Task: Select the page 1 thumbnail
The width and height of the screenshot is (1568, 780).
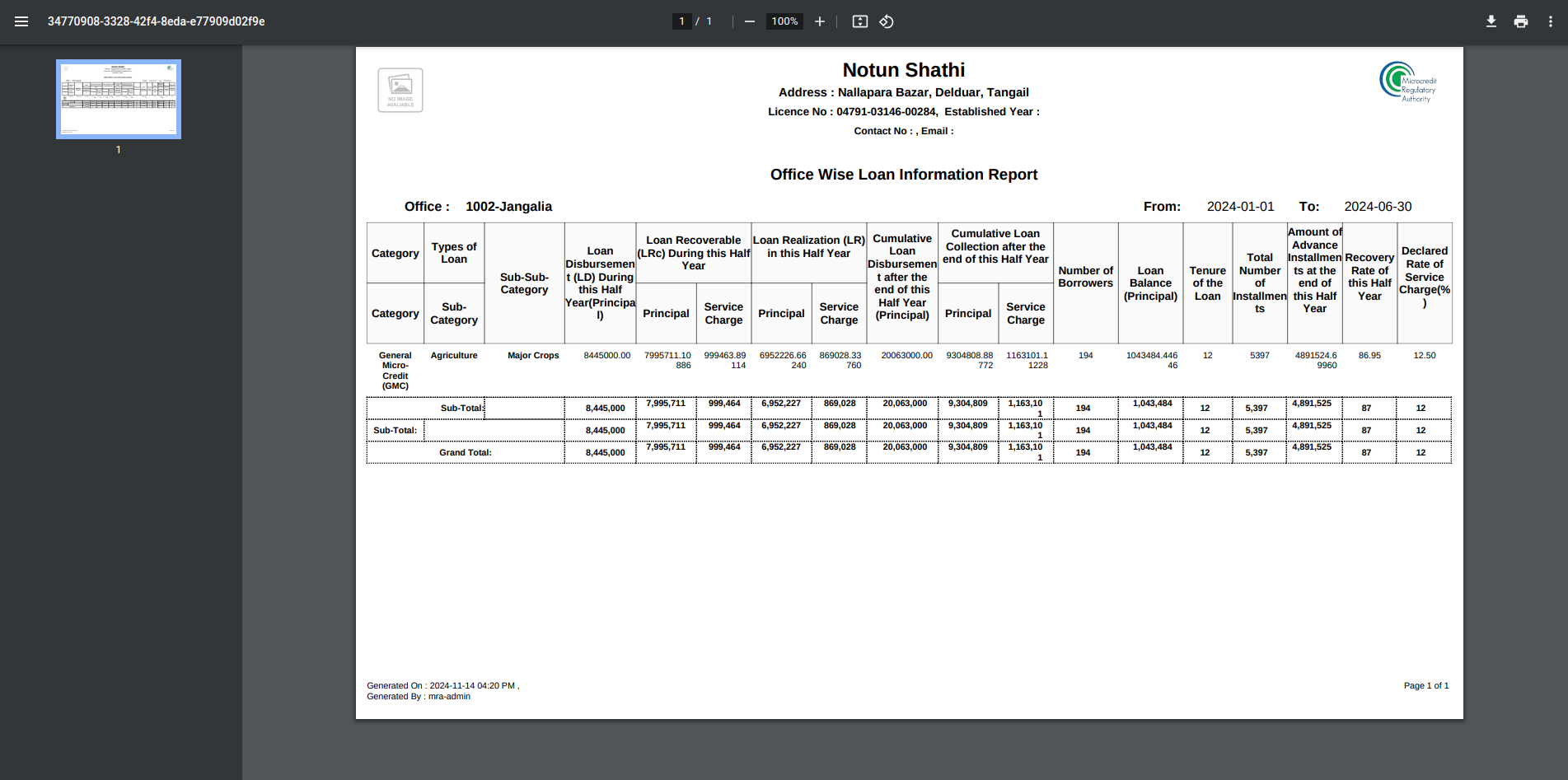Action: click(119, 99)
